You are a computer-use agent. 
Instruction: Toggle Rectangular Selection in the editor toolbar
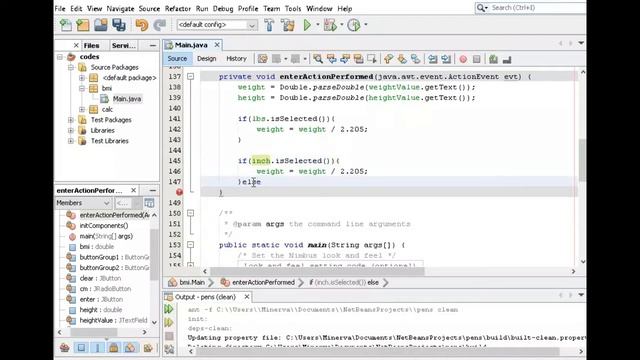click(x=372, y=59)
